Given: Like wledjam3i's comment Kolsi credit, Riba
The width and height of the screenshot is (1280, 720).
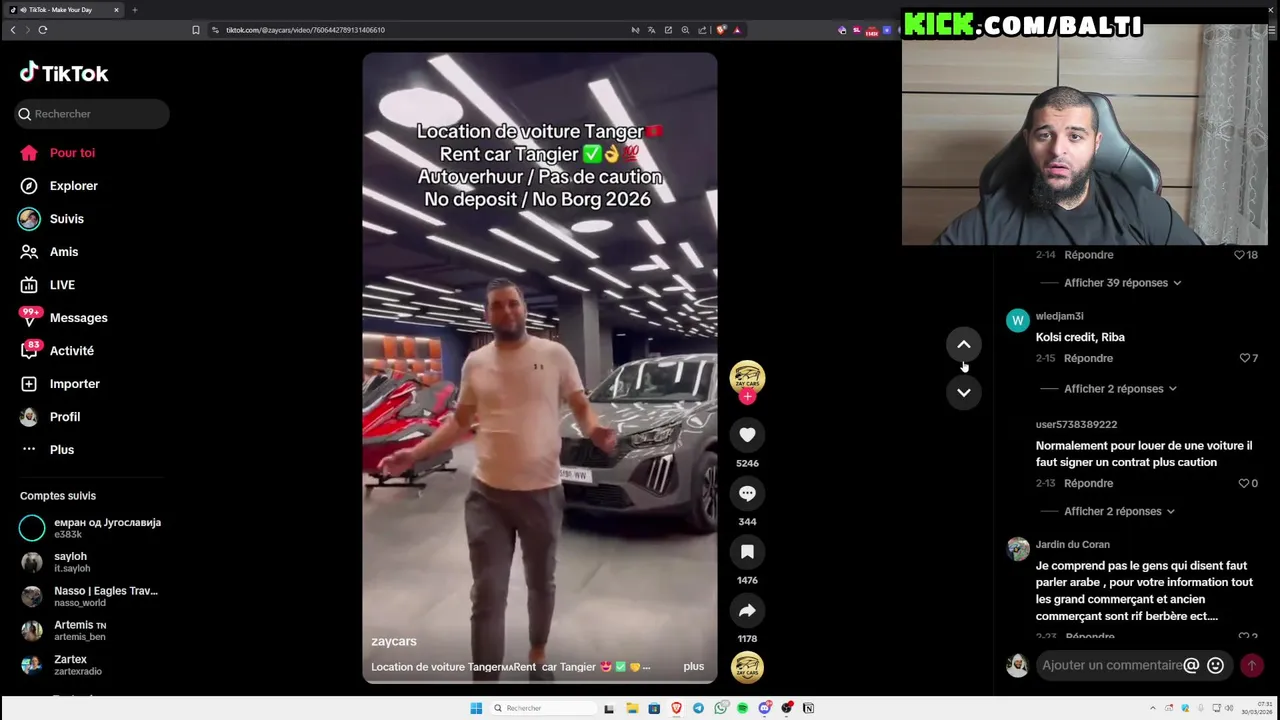Looking at the screenshot, I should 1245,358.
